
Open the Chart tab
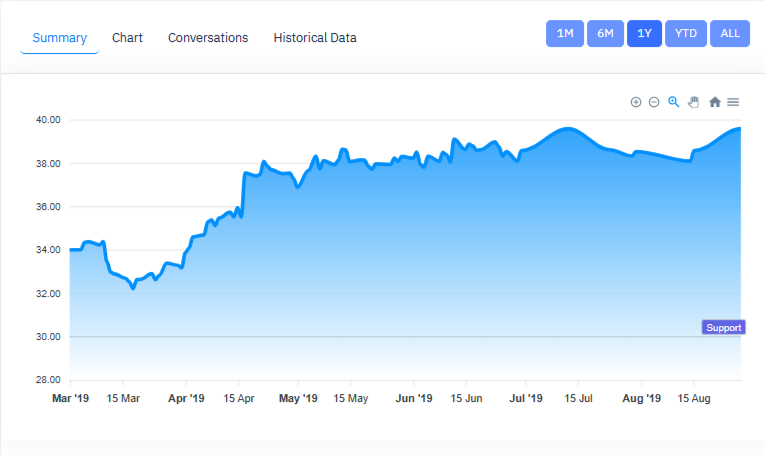click(127, 38)
